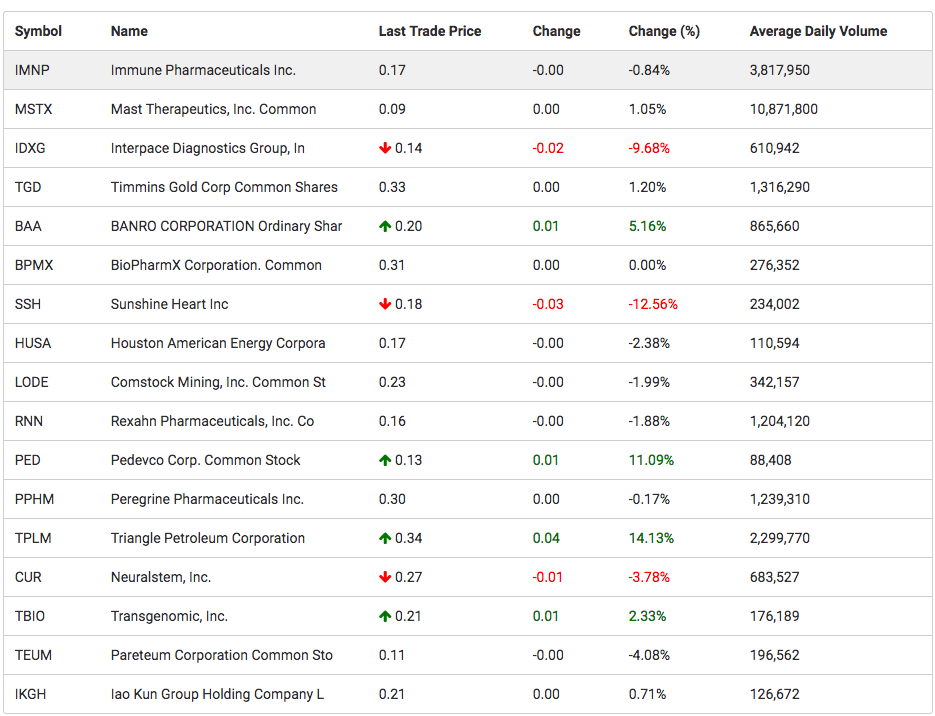Select the TBIO symbol
This screenshot has width=935, height=716.
point(30,616)
